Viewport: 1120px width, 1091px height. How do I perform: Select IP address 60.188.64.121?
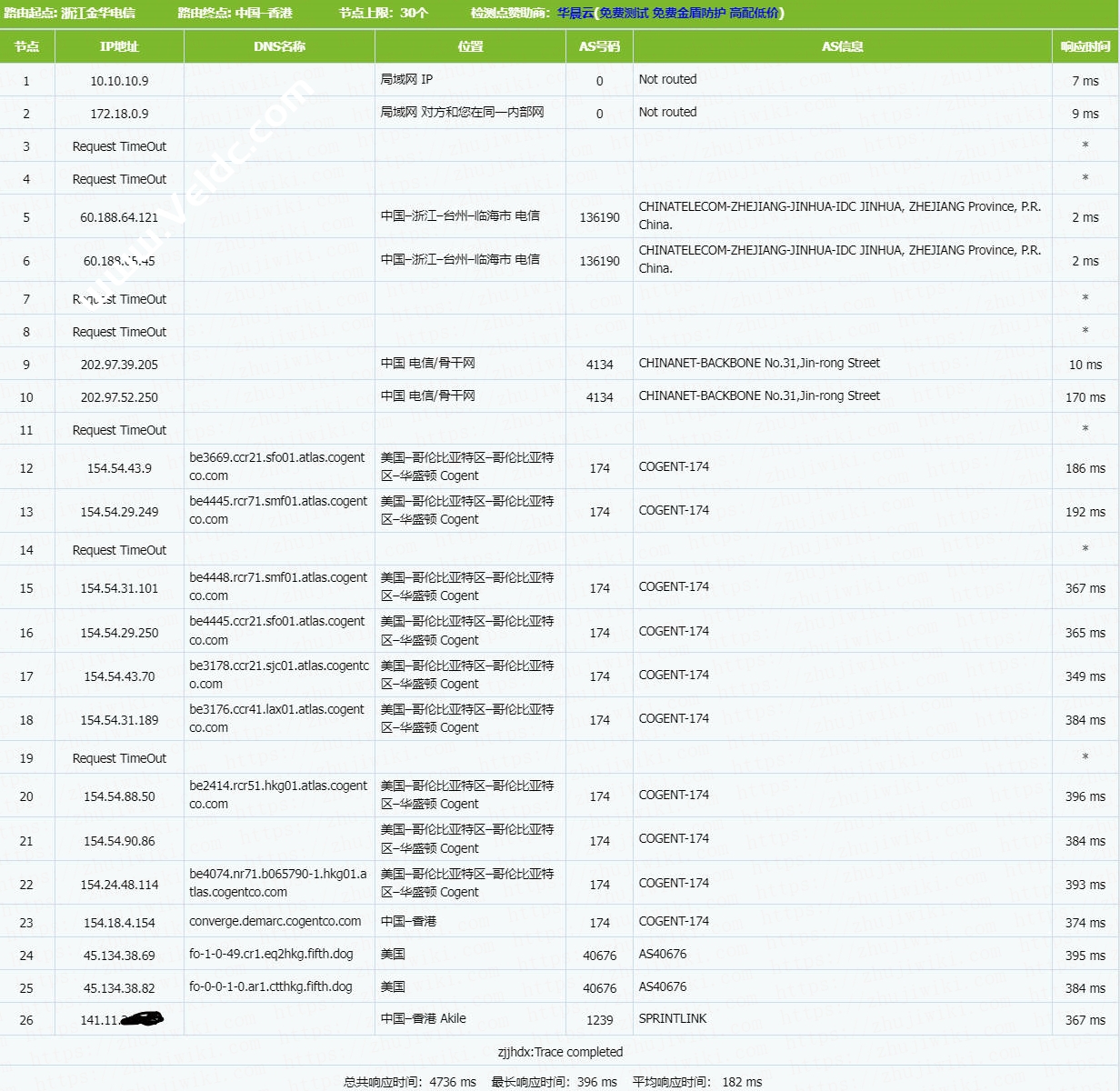tap(119, 217)
